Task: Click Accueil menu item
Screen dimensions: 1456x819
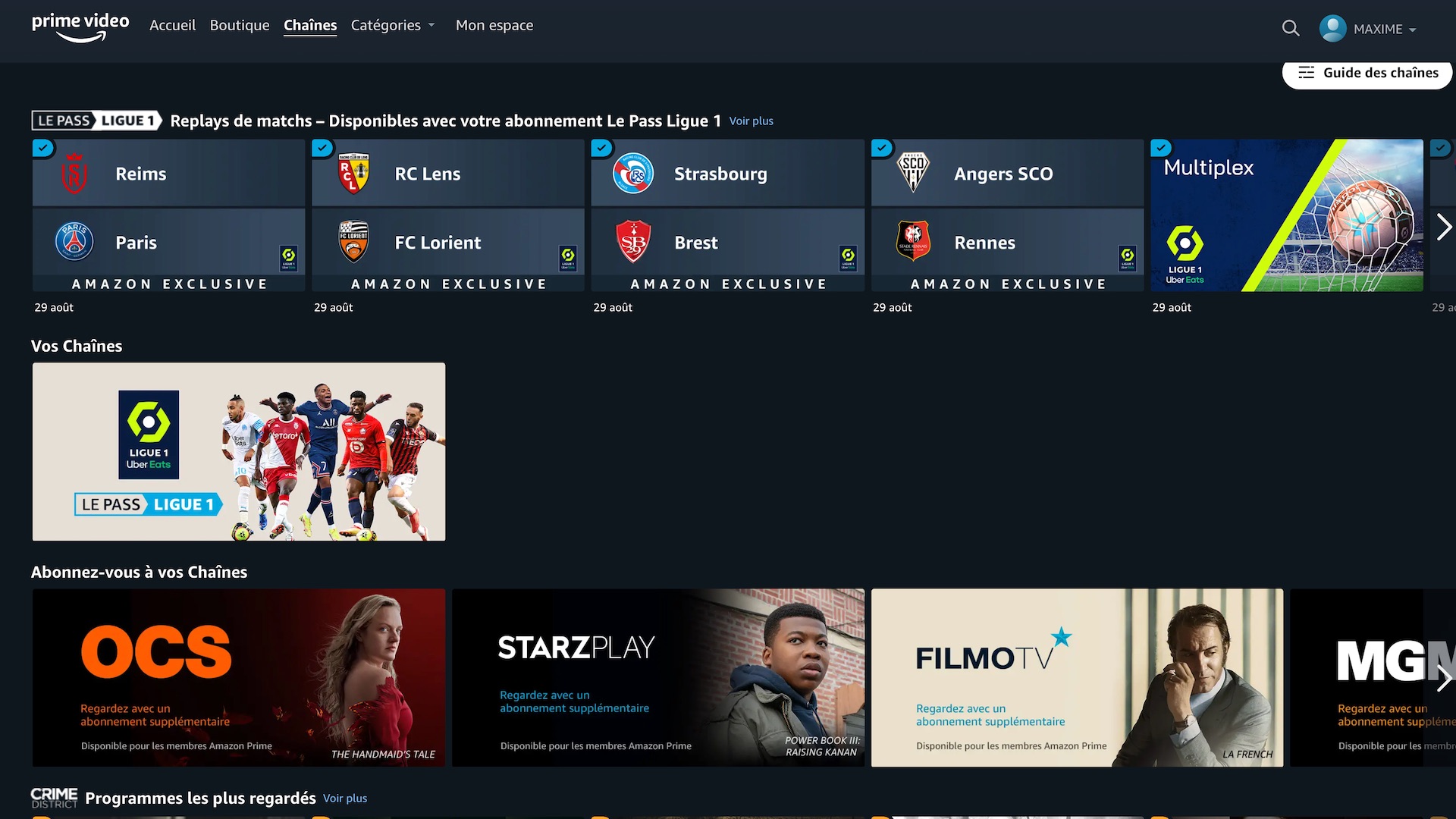Action: point(173,25)
